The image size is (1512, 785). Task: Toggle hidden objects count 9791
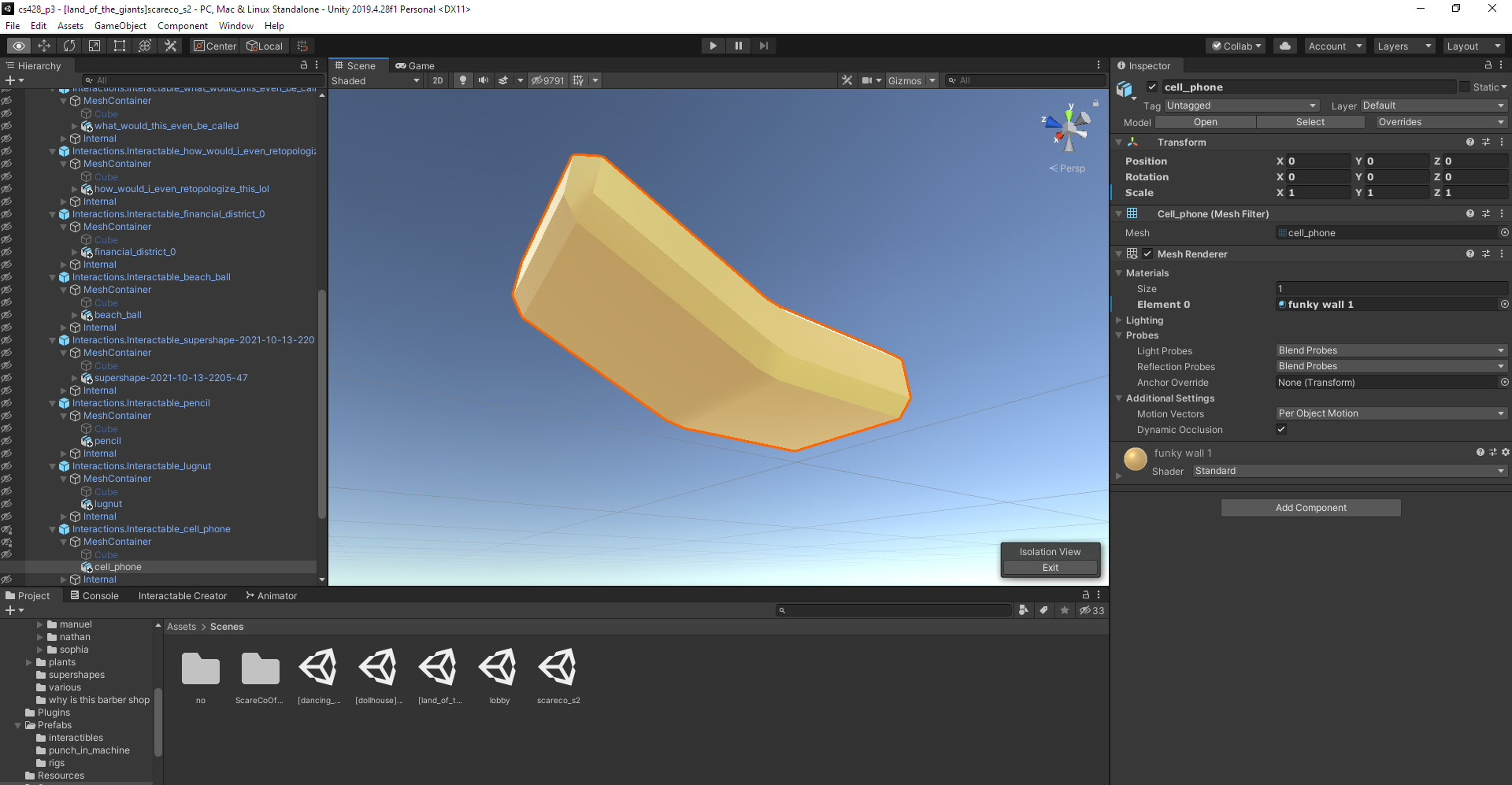[x=548, y=80]
